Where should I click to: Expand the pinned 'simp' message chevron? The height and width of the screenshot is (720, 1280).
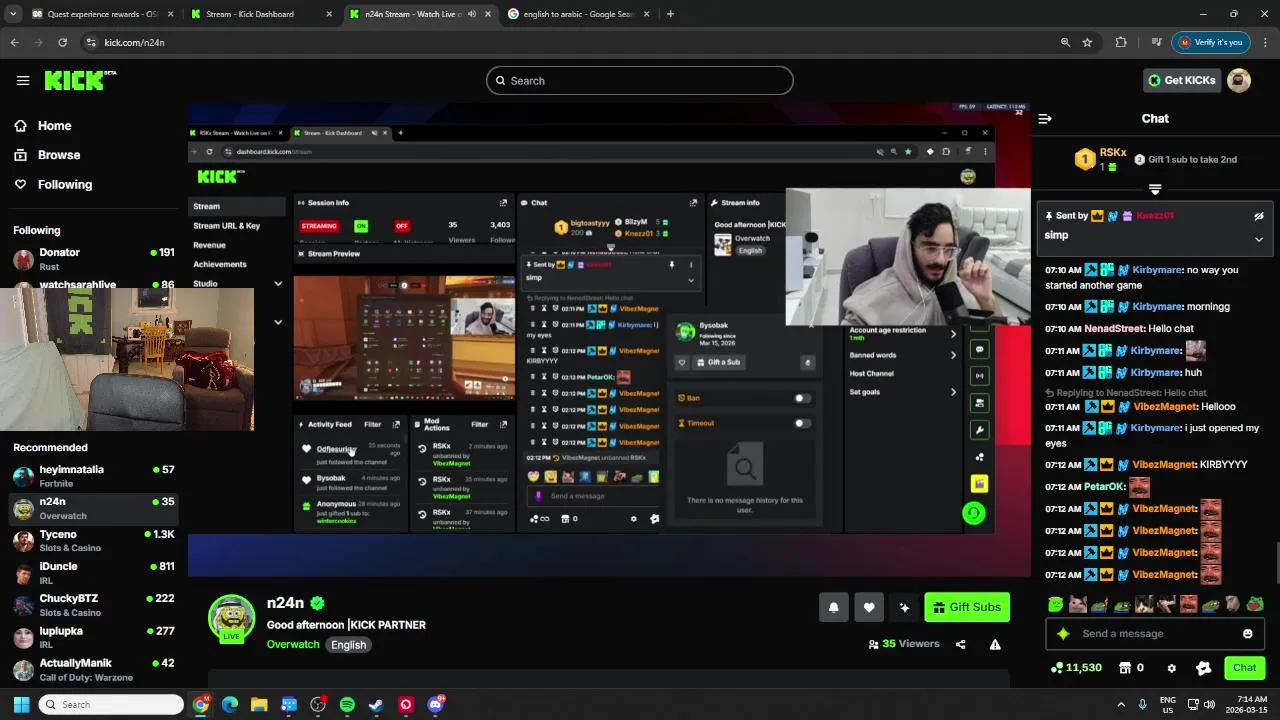pyautogui.click(x=1259, y=239)
